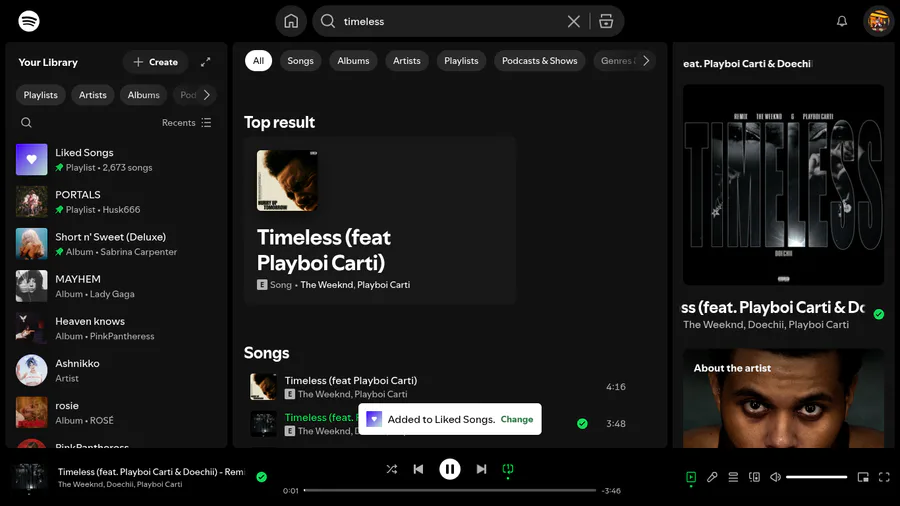This screenshot has width=900, height=506.
Task: Skip to next track
Action: coord(482,469)
